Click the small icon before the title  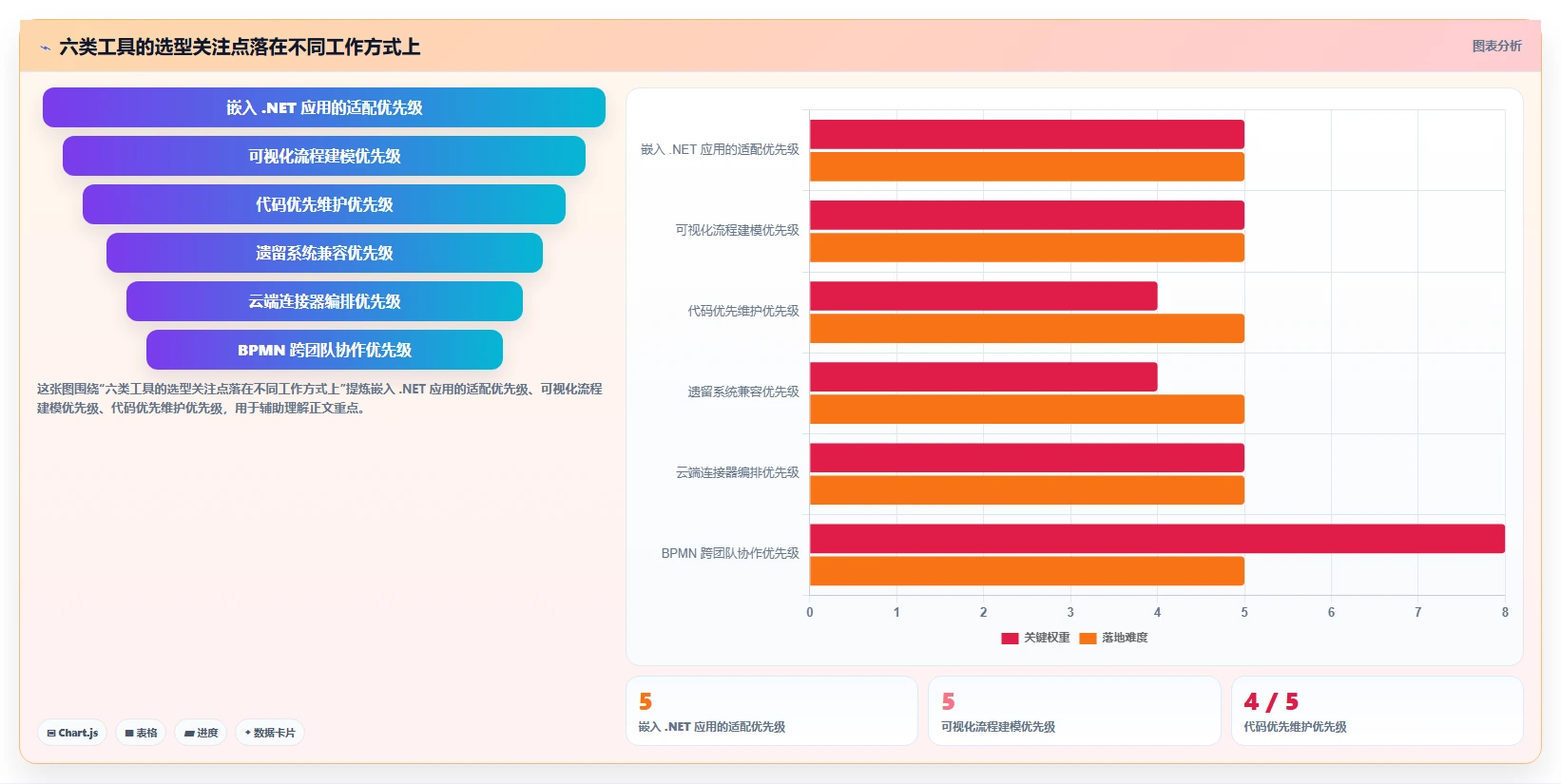(x=45, y=48)
